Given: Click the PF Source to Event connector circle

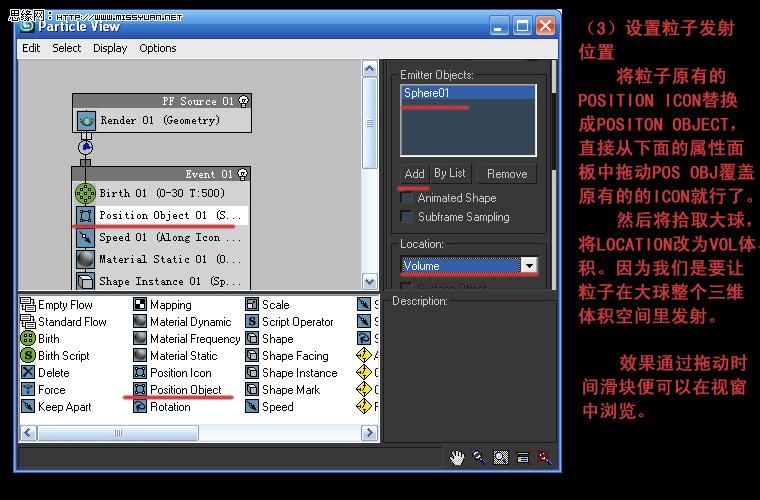Looking at the screenshot, I should click(x=86, y=147).
